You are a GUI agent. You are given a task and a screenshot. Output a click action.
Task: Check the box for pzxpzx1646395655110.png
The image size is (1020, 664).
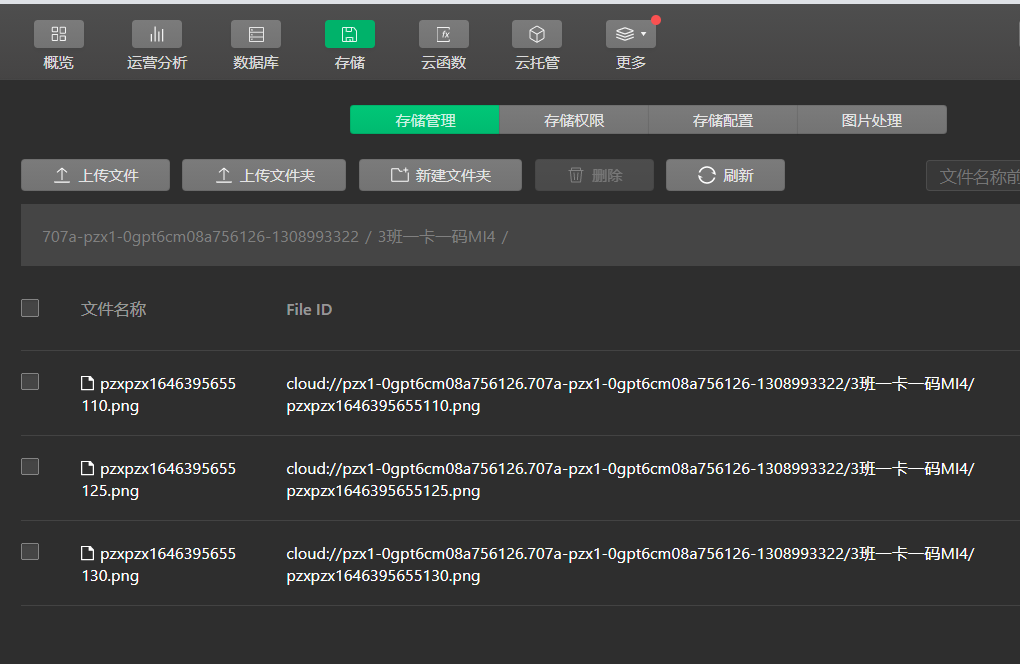pyautogui.click(x=30, y=381)
